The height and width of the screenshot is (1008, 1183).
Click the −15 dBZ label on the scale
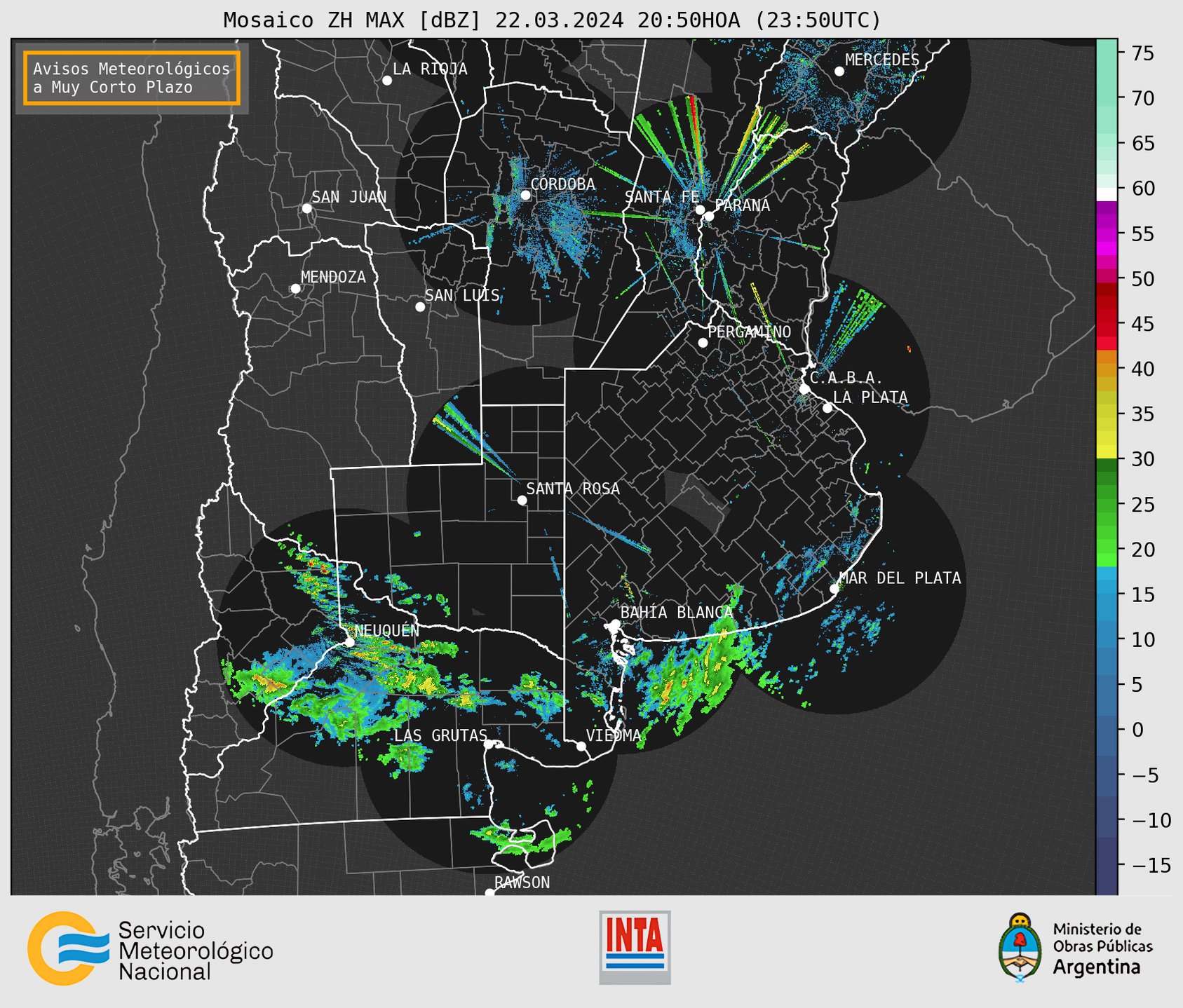click(x=1151, y=865)
